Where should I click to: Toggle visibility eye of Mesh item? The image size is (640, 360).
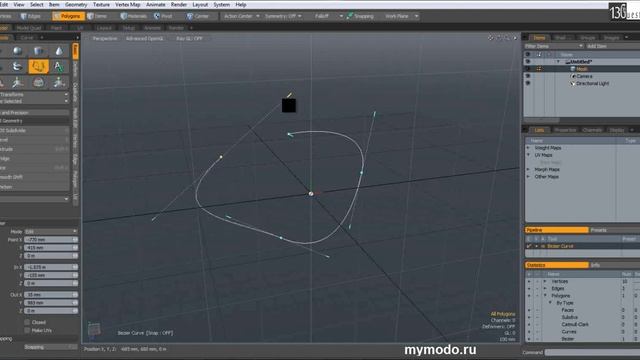pyautogui.click(x=528, y=69)
